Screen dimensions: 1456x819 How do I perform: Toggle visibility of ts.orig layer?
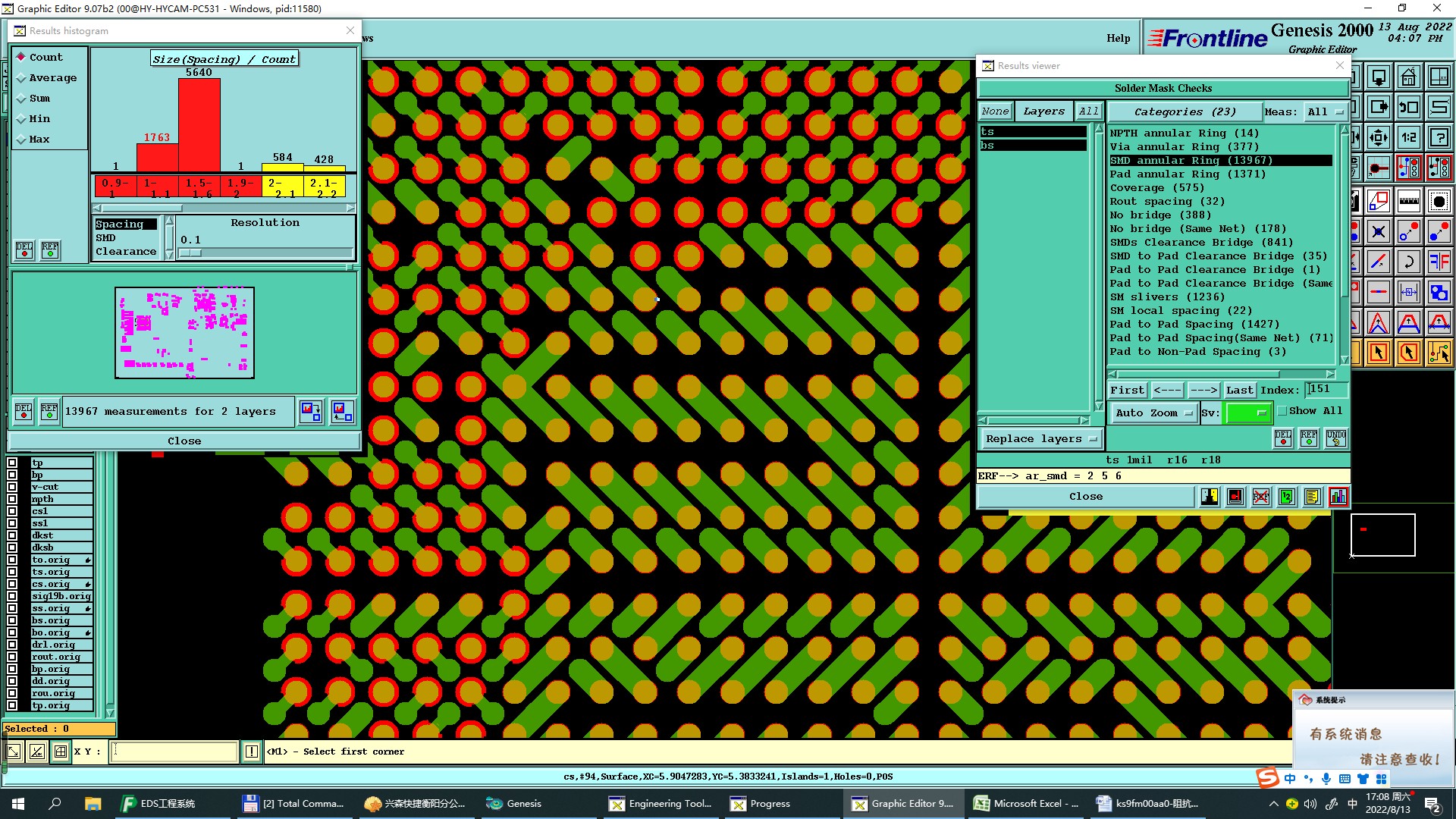pos(12,572)
